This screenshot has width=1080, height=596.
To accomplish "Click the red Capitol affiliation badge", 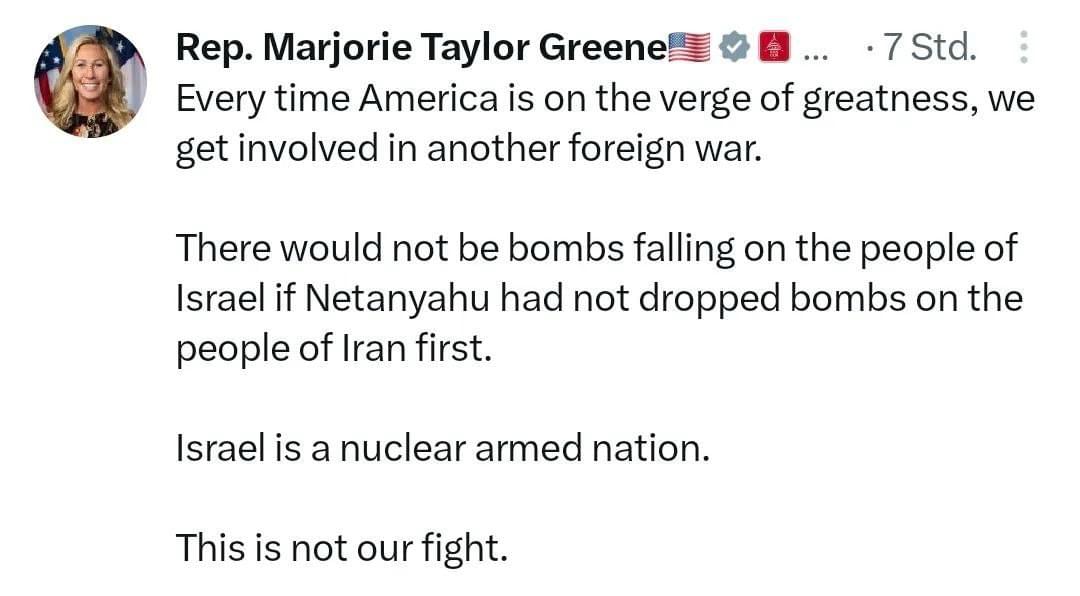I will (x=774, y=47).
